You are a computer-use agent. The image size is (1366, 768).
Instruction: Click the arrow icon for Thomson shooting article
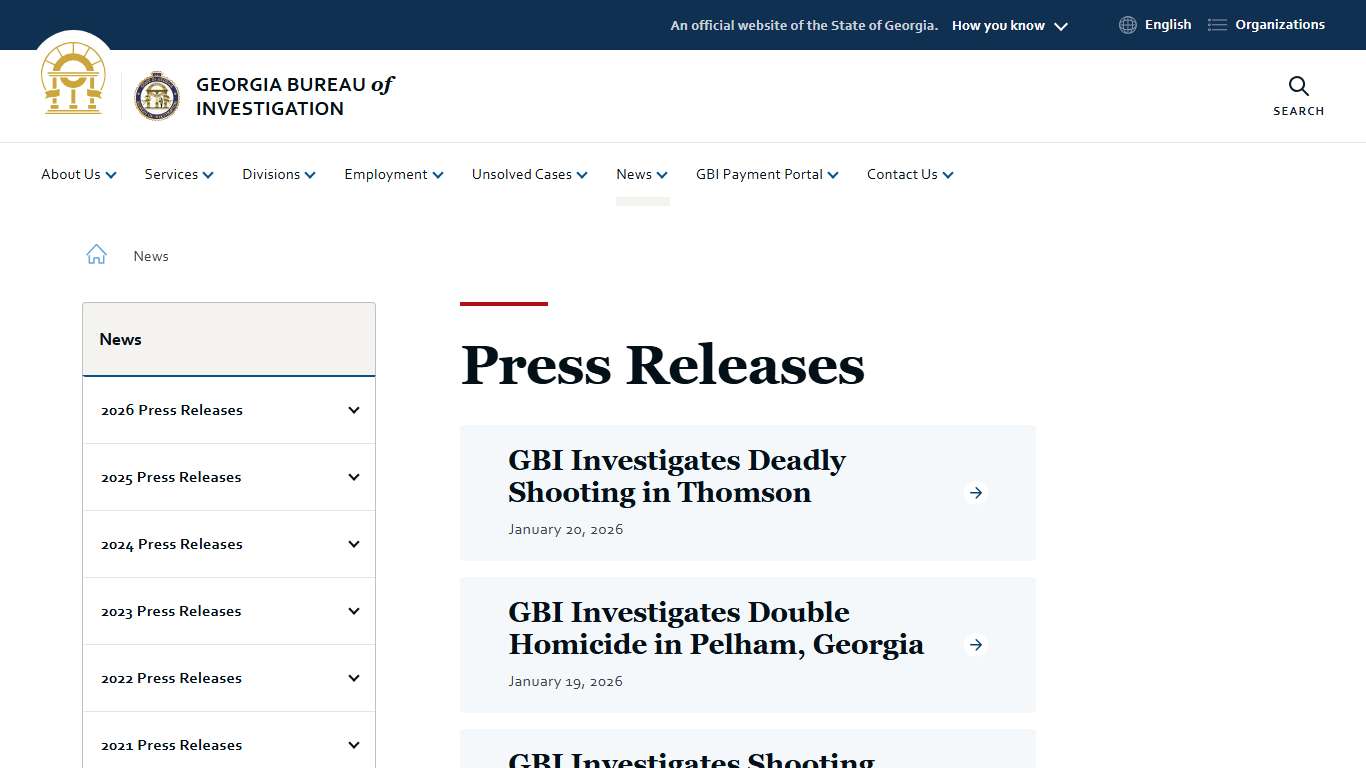975,492
